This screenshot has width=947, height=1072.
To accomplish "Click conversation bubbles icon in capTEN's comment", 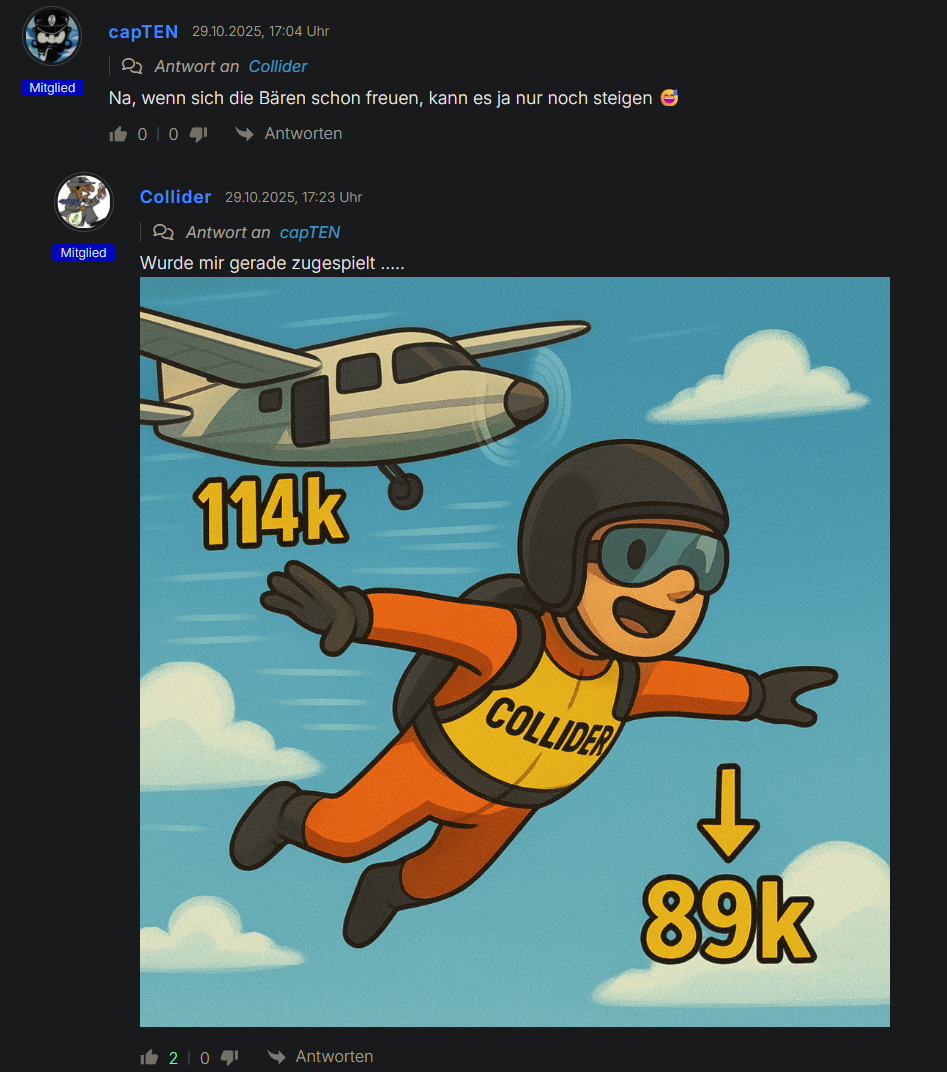I will (132, 66).
